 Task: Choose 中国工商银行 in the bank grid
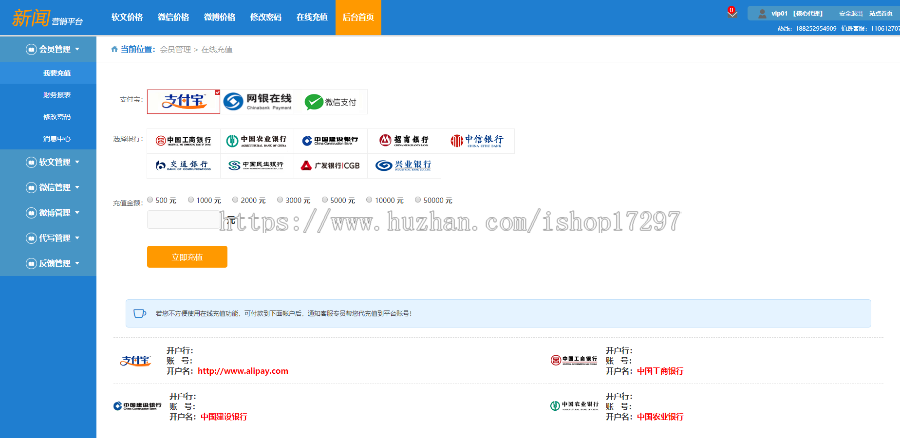click(184, 141)
